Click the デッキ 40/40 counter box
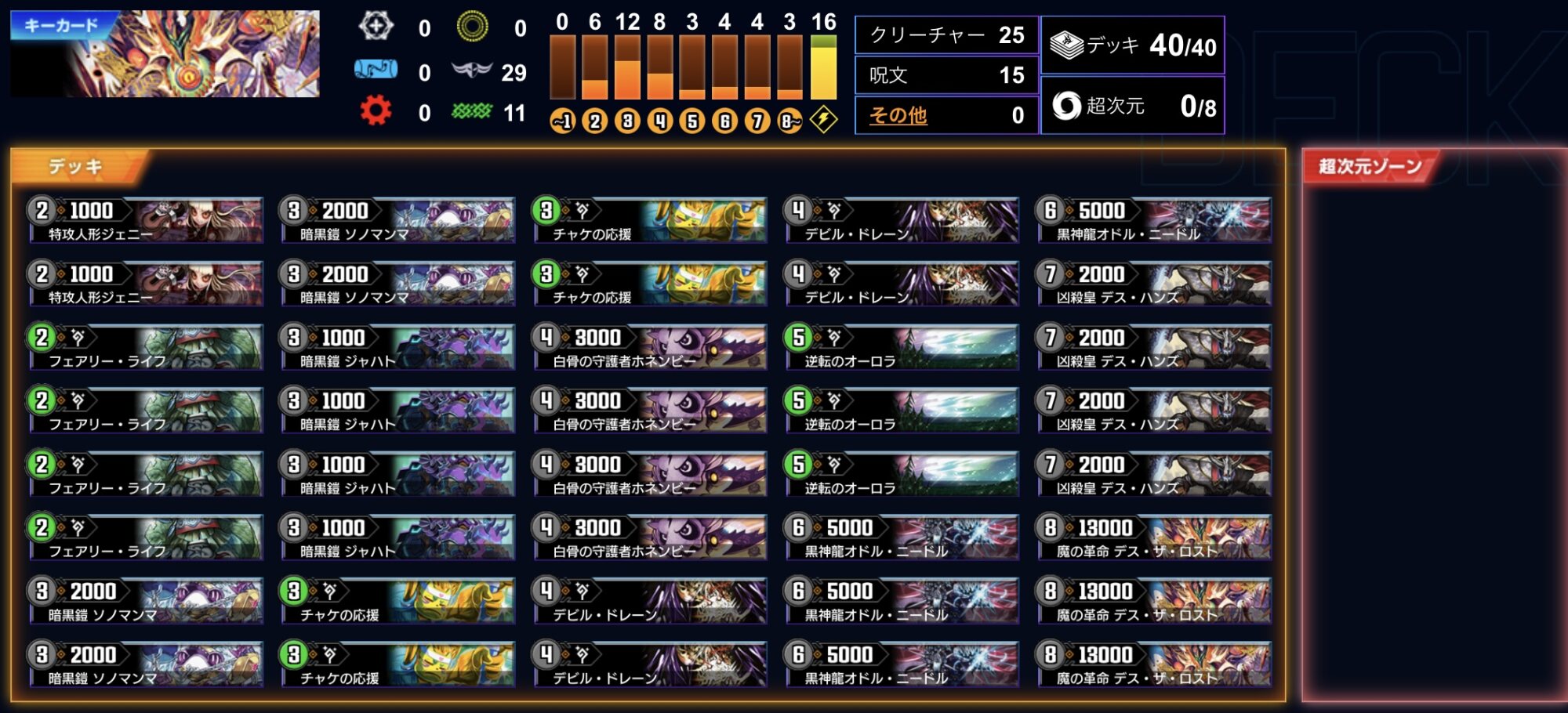This screenshot has width=1568, height=713. tap(1133, 45)
